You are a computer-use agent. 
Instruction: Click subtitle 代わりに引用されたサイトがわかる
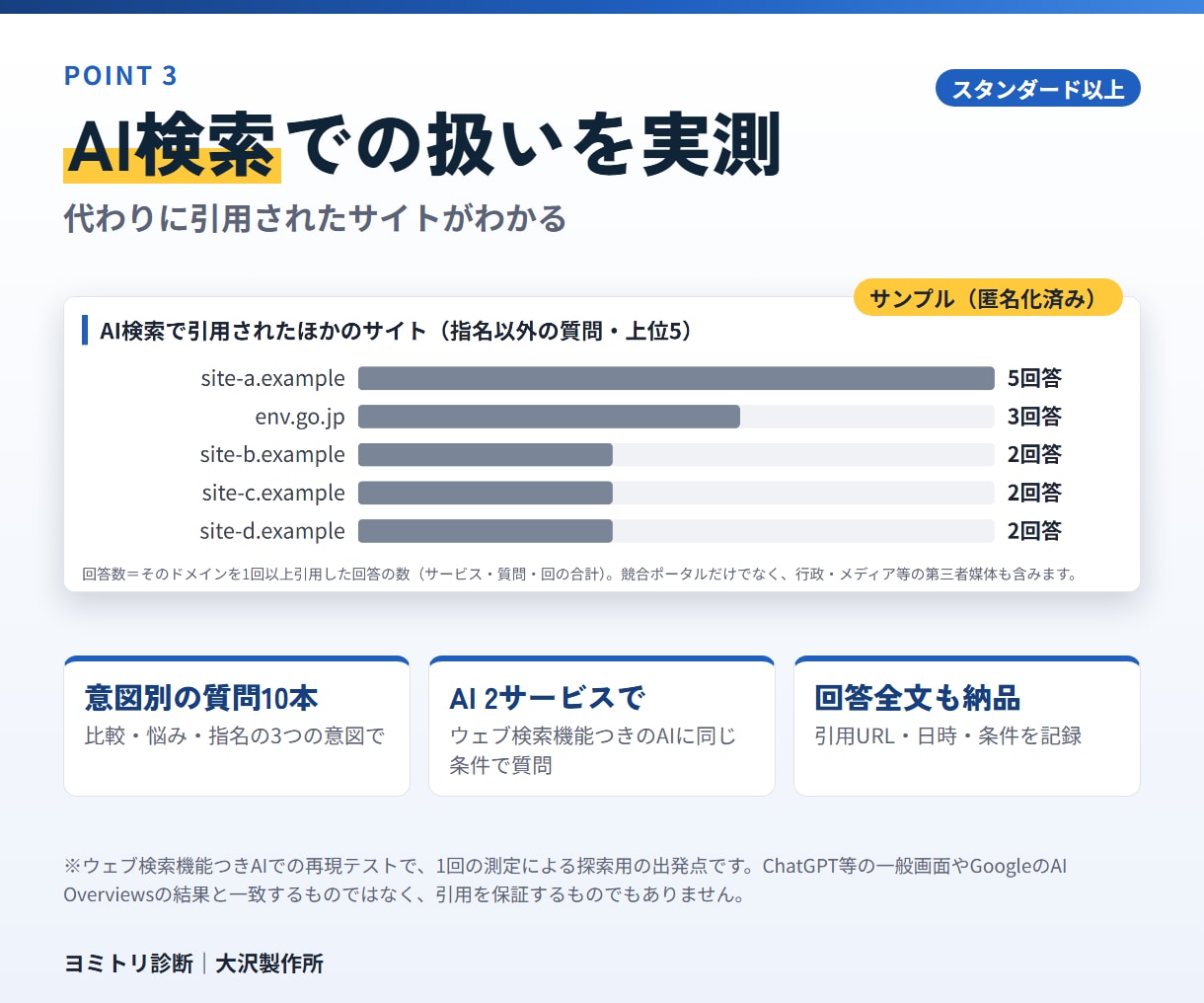tap(316, 218)
